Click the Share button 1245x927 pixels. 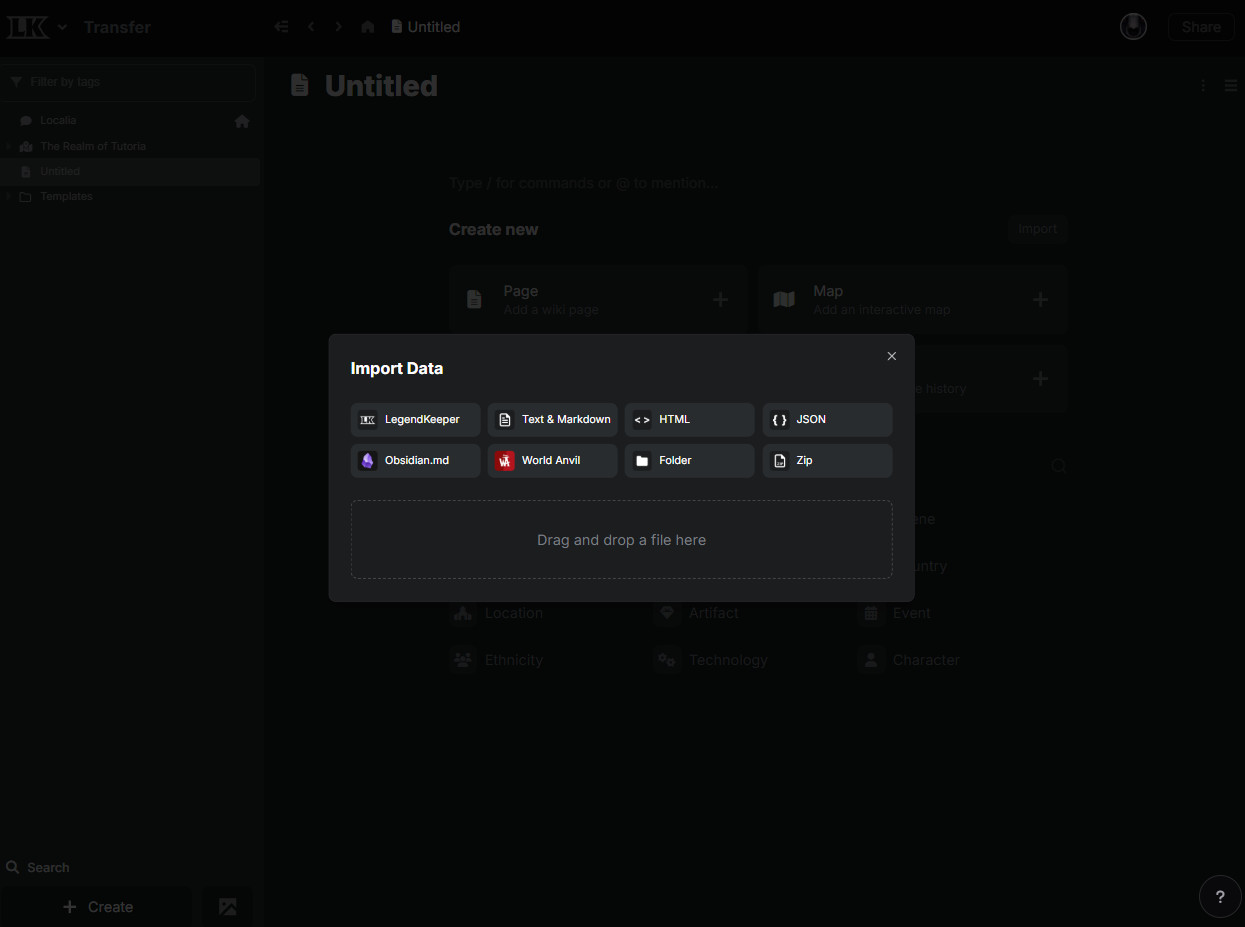click(1201, 26)
